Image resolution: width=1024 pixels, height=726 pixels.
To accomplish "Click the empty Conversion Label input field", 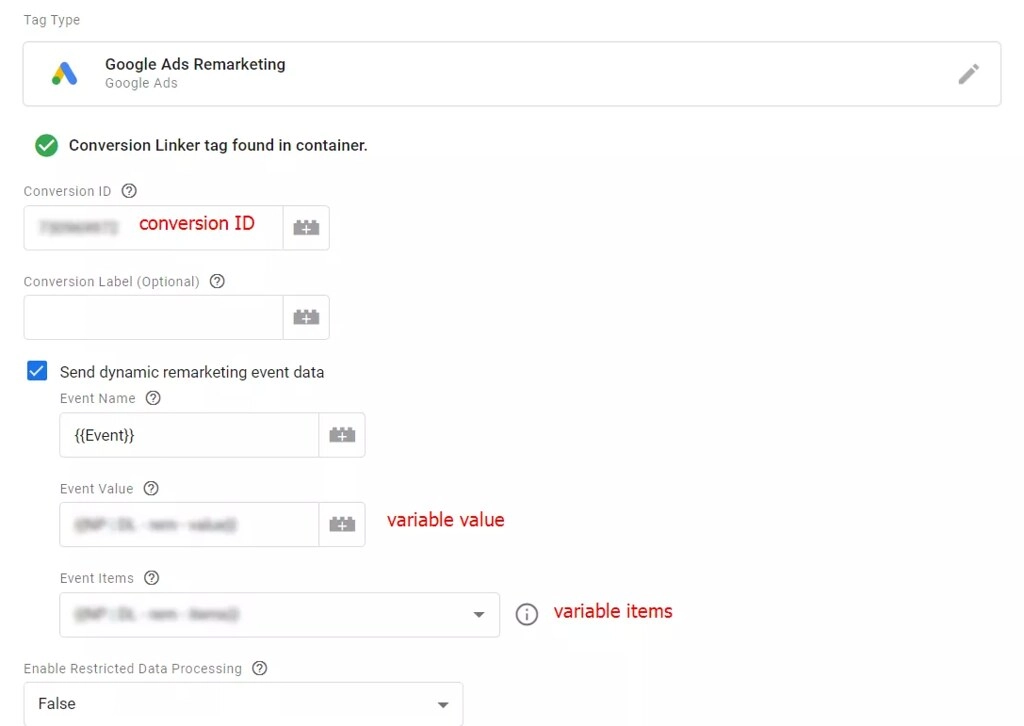I will (x=150, y=317).
